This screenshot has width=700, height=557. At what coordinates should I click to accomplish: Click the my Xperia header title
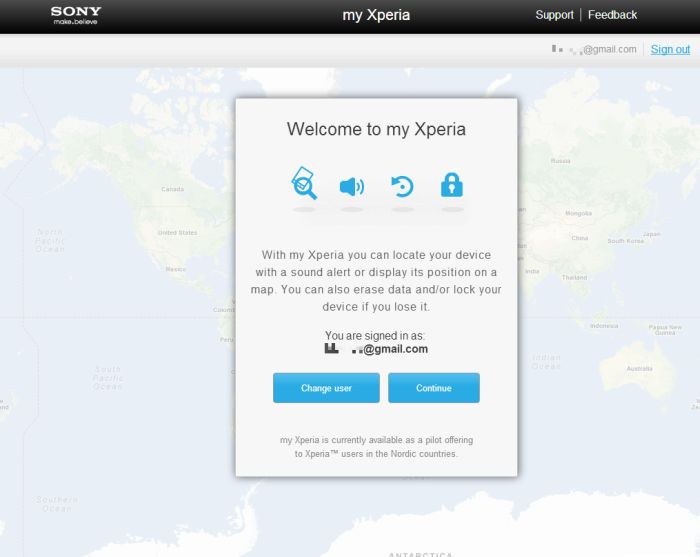click(x=376, y=15)
